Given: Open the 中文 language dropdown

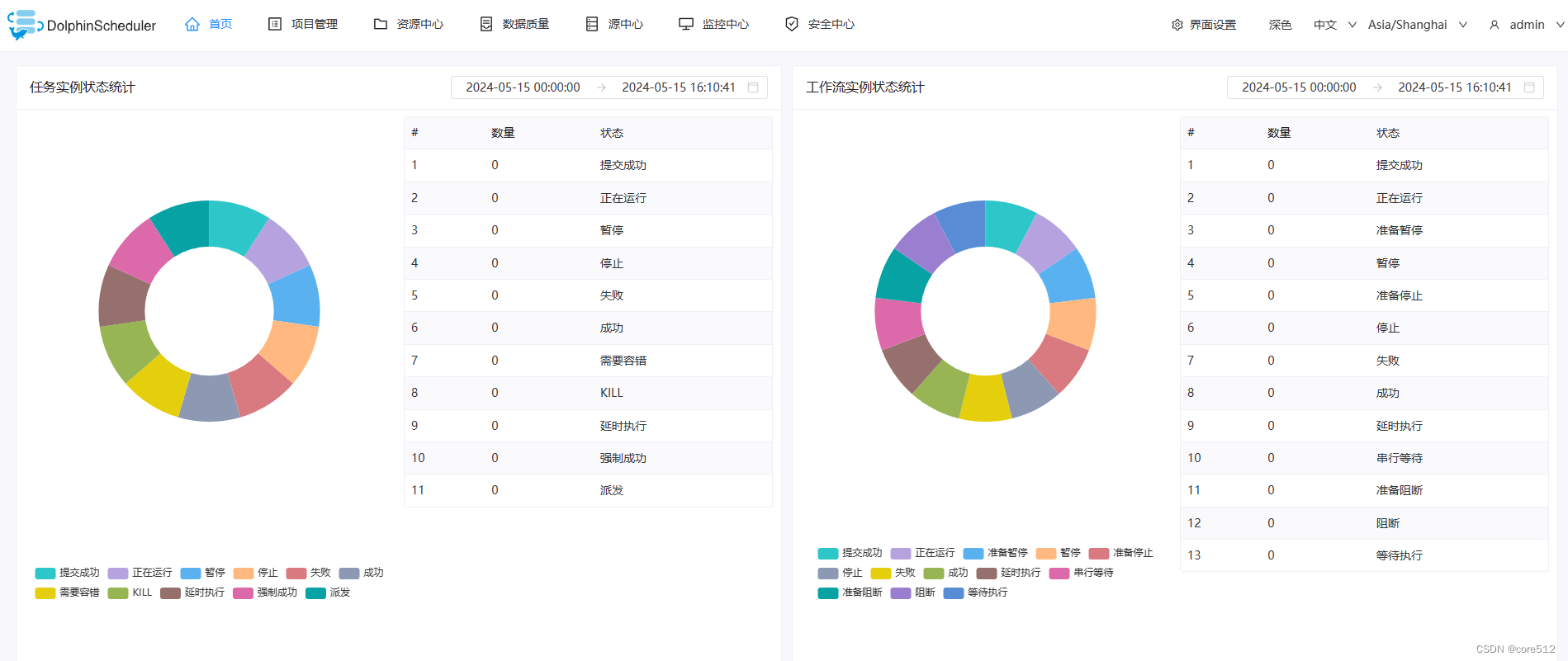Looking at the screenshot, I should (1335, 25).
